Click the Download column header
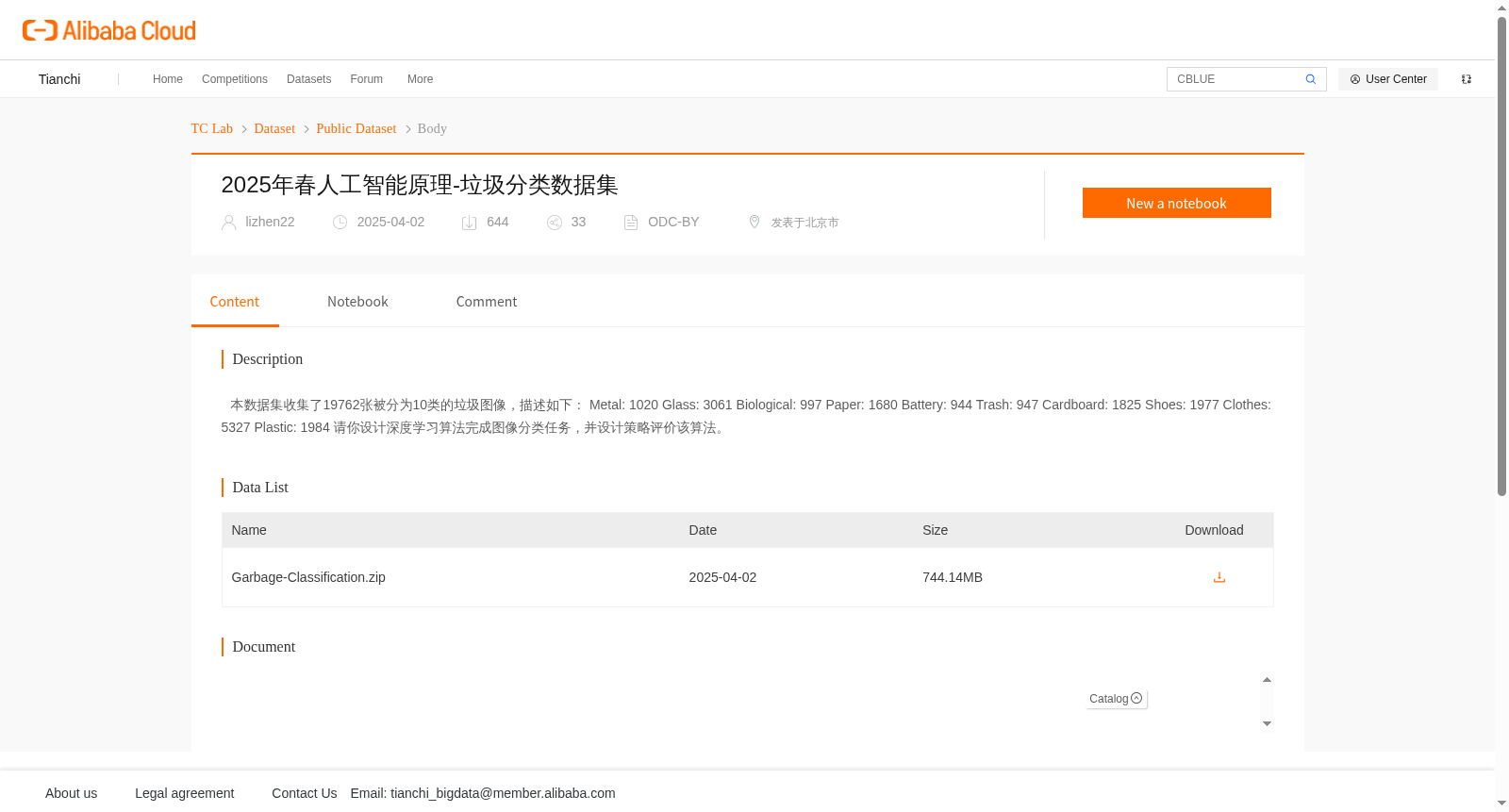Screen dimensions: 1509x812 tap(1214, 530)
